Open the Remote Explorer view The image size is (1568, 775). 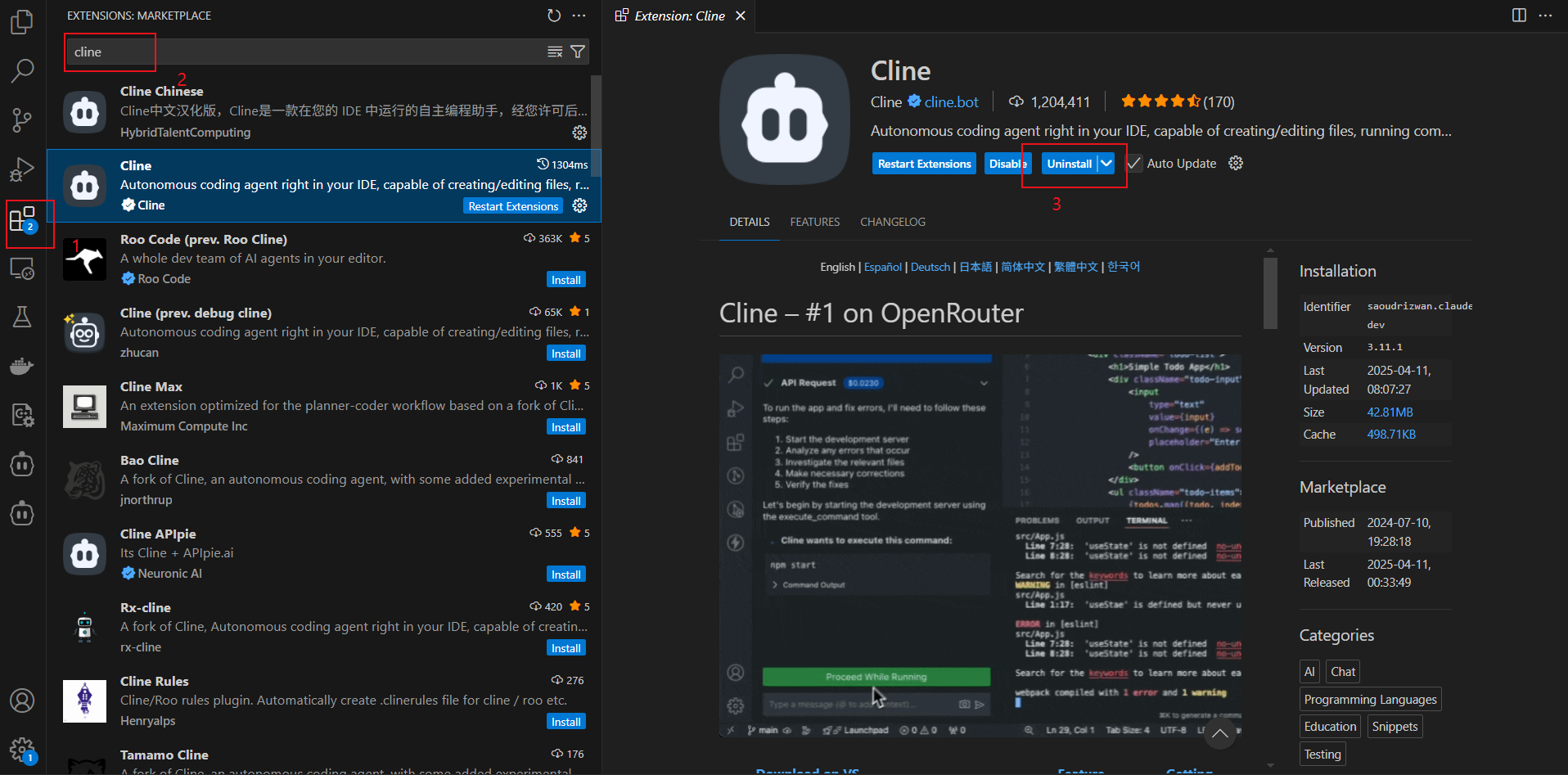pyautogui.click(x=22, y=268)
